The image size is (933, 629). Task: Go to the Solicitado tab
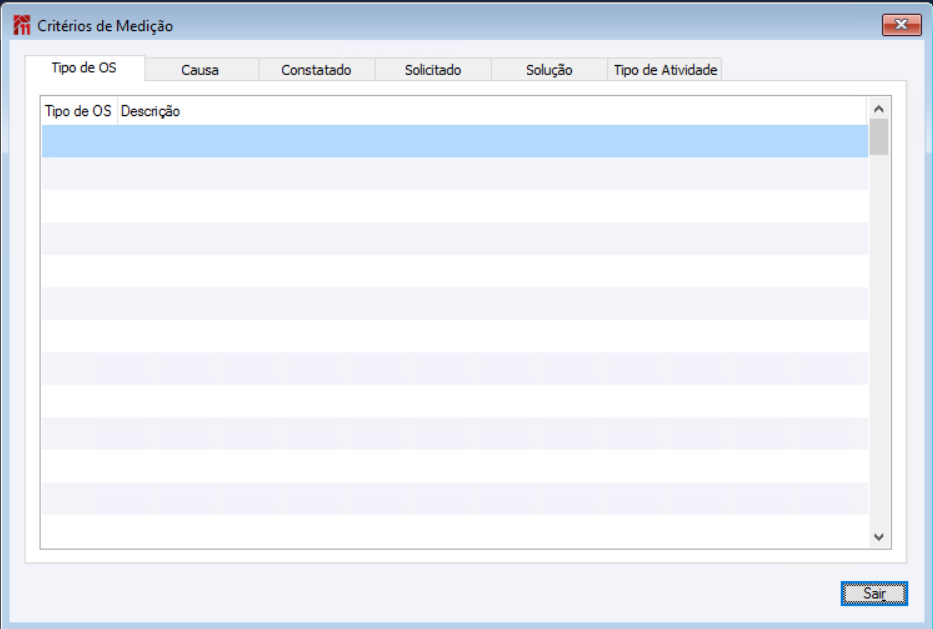433,70
